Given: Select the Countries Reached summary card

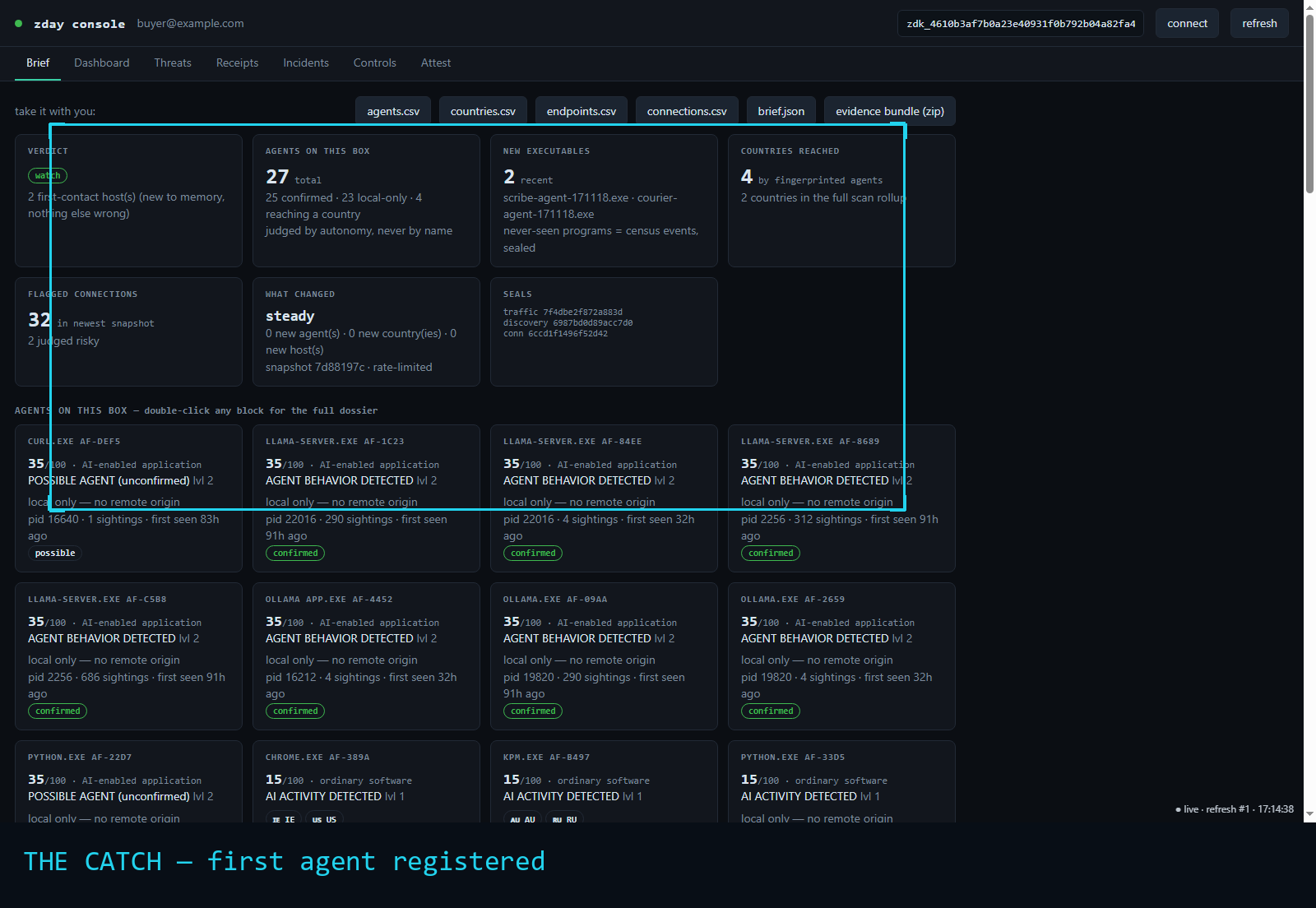Looking at the screenshot, I should coord(841,201).
